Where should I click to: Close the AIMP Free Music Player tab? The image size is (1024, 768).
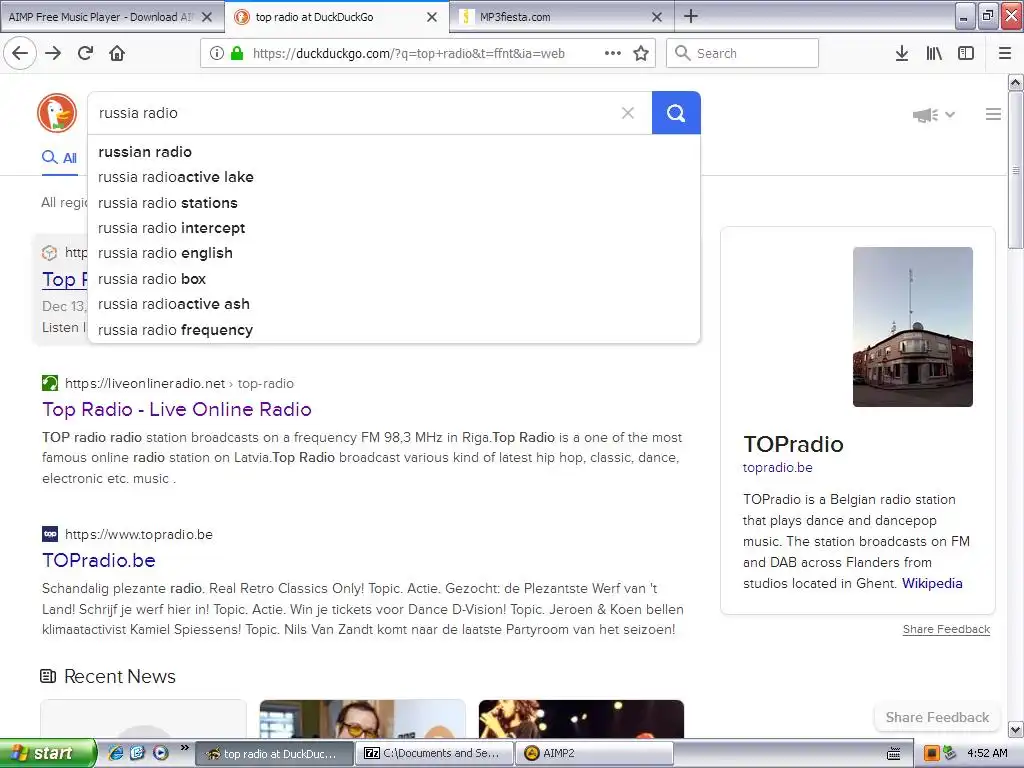tap(207, 17)
